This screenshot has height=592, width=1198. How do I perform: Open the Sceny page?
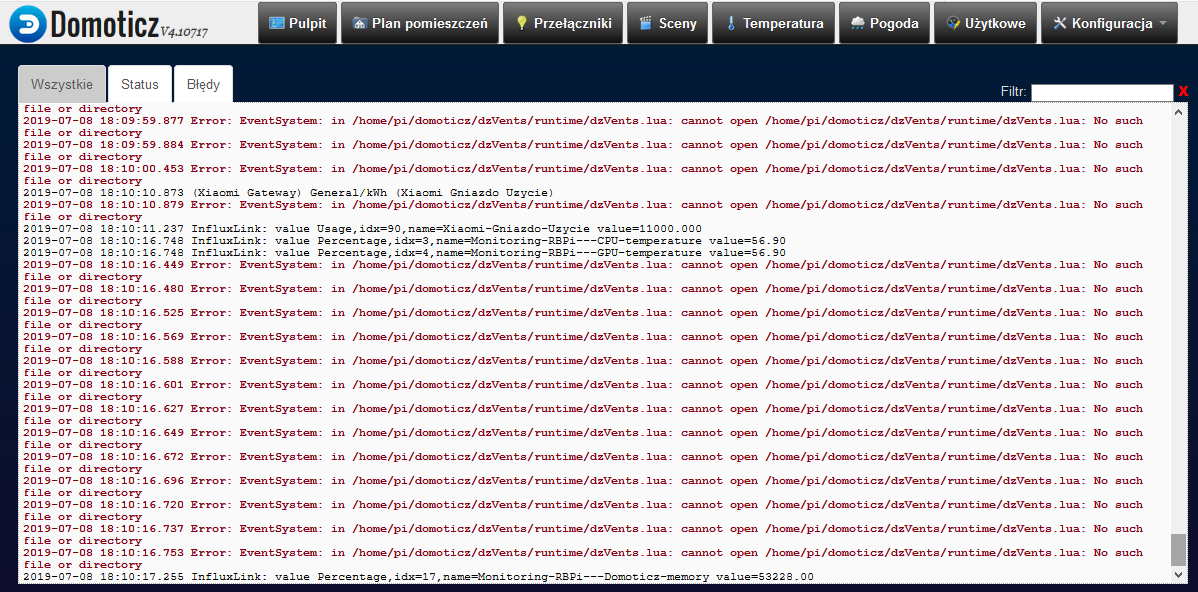tap(667, 23)
